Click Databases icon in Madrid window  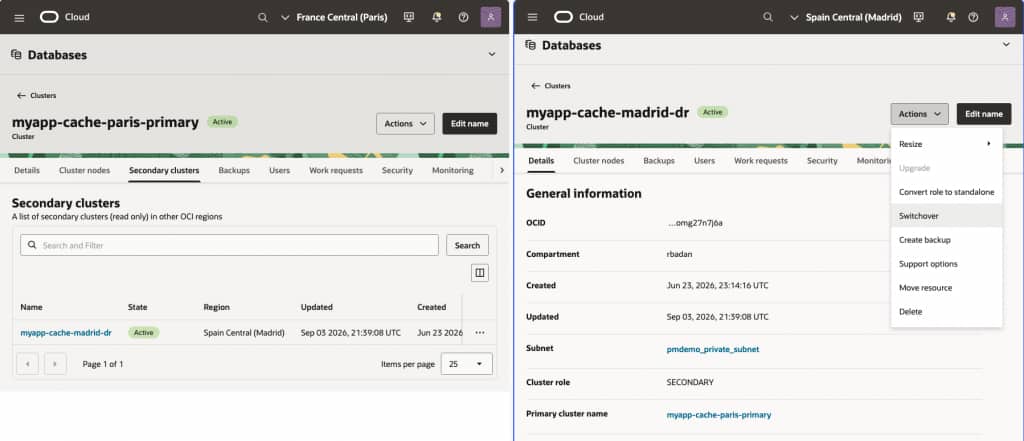(531, 45)
